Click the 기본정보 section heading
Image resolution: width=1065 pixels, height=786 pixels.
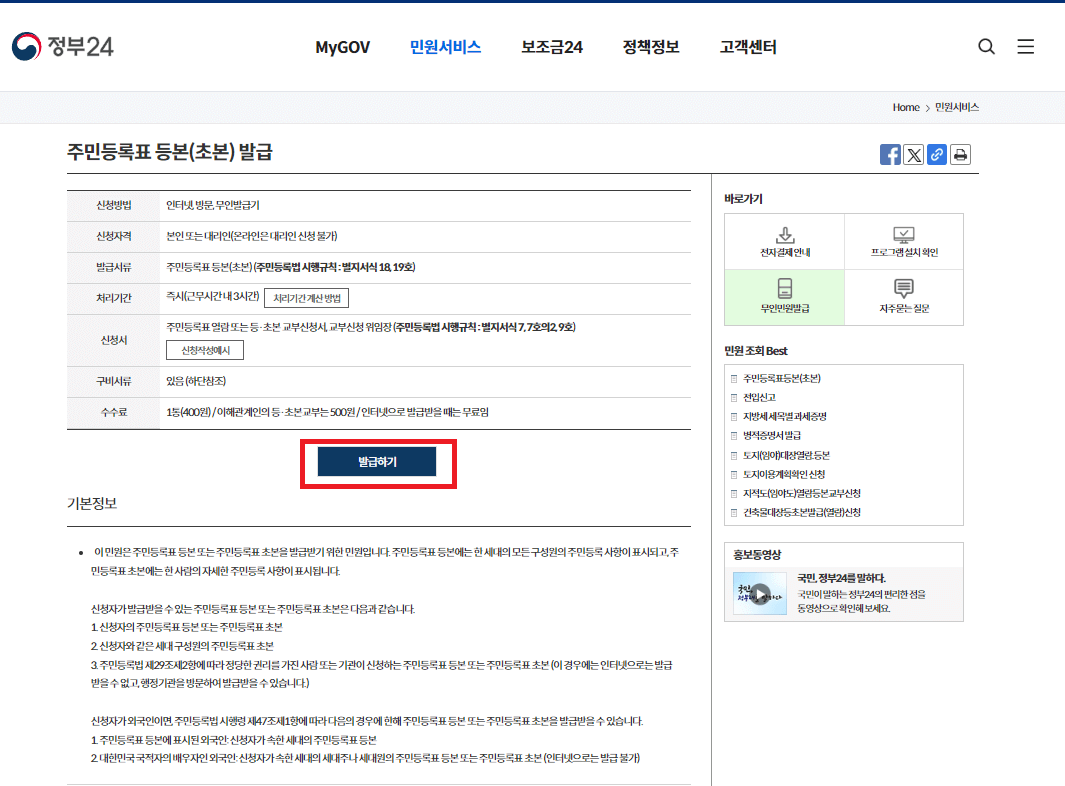pos(92,503)
